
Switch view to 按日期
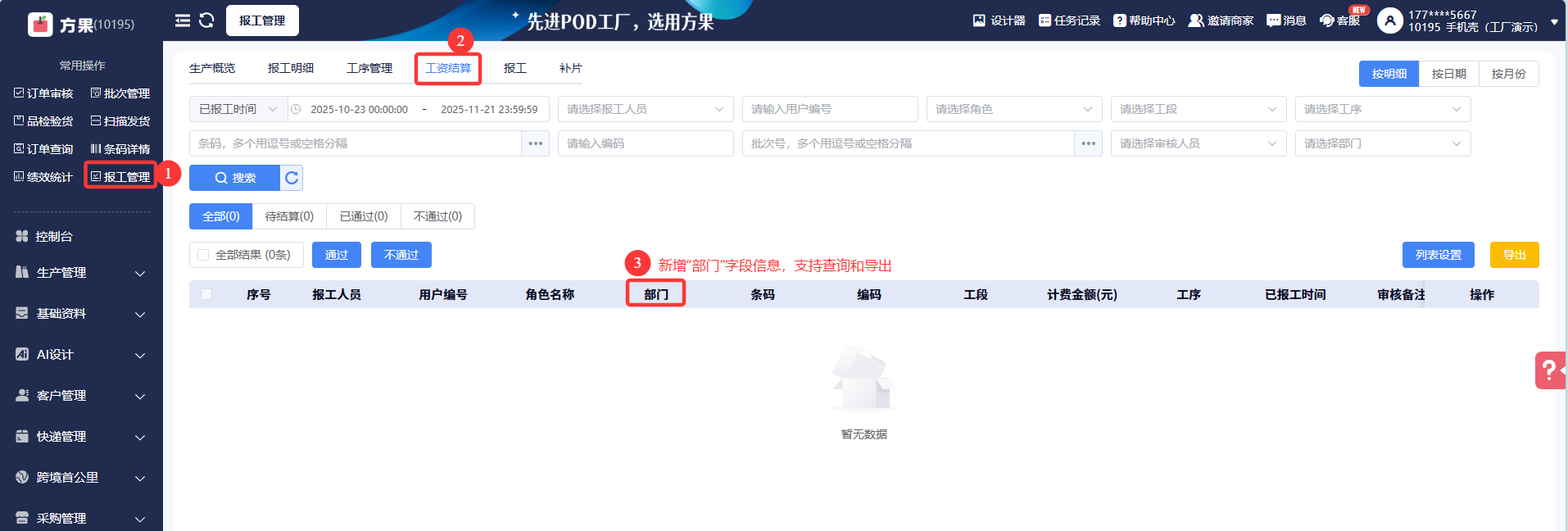1449,74
